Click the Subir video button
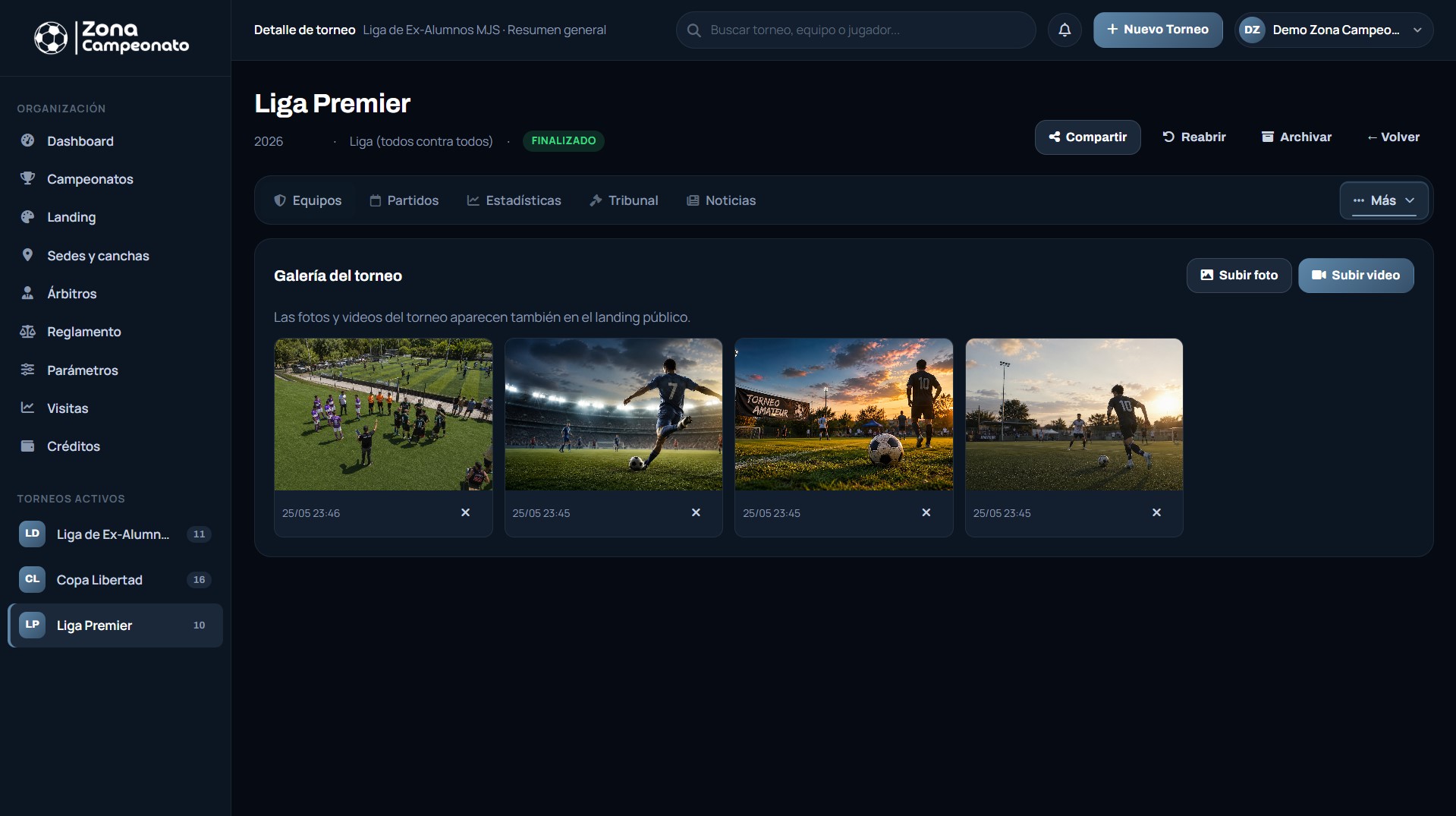 [1356, 276]
